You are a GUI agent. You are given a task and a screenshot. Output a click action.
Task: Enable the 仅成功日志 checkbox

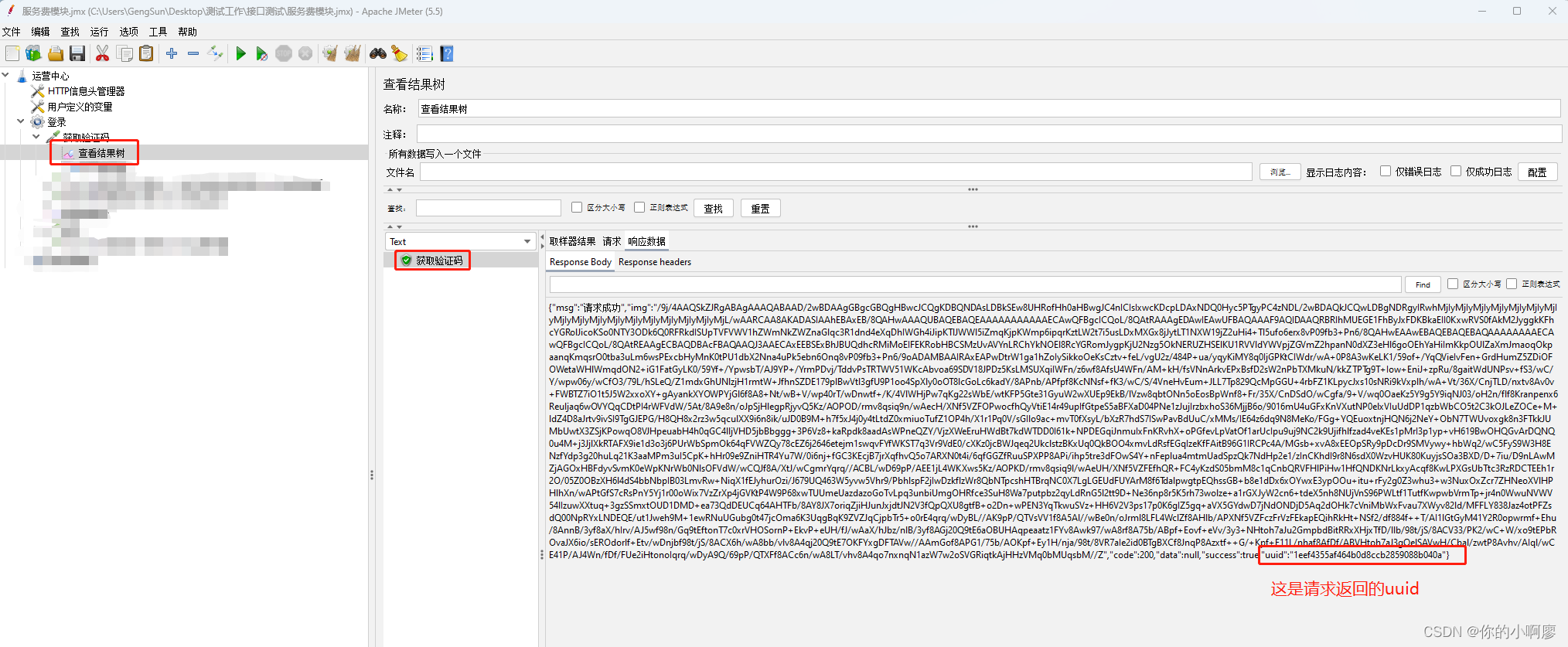1456,172
